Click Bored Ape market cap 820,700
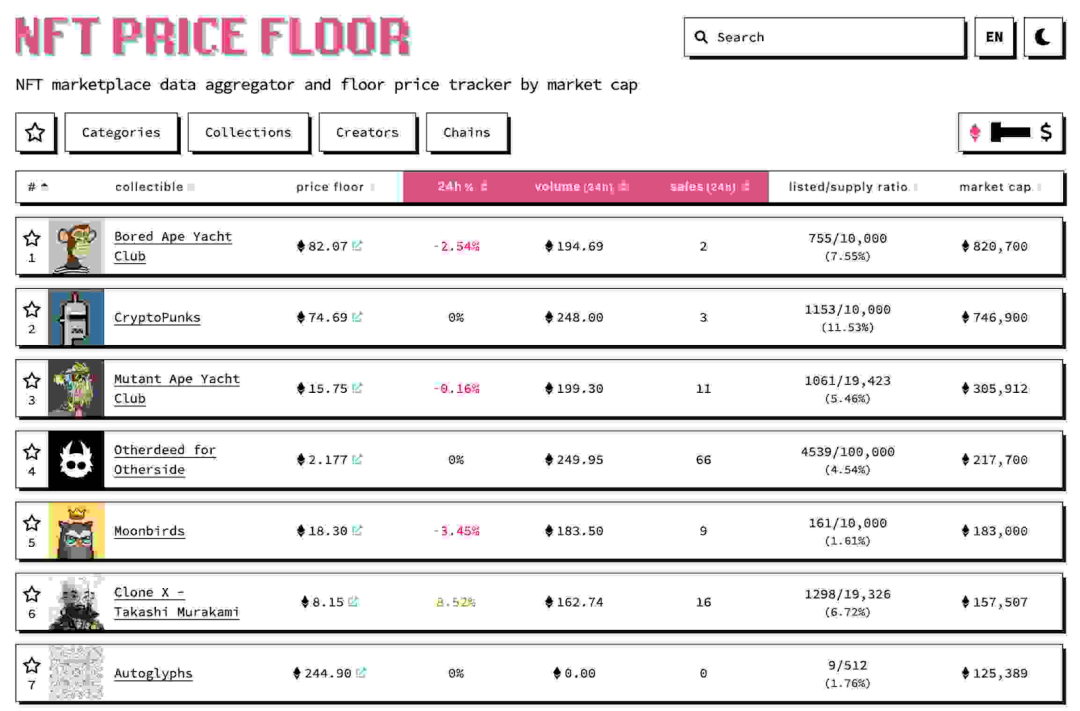This screenshot has width=1080, height=711. click(995, 246)
